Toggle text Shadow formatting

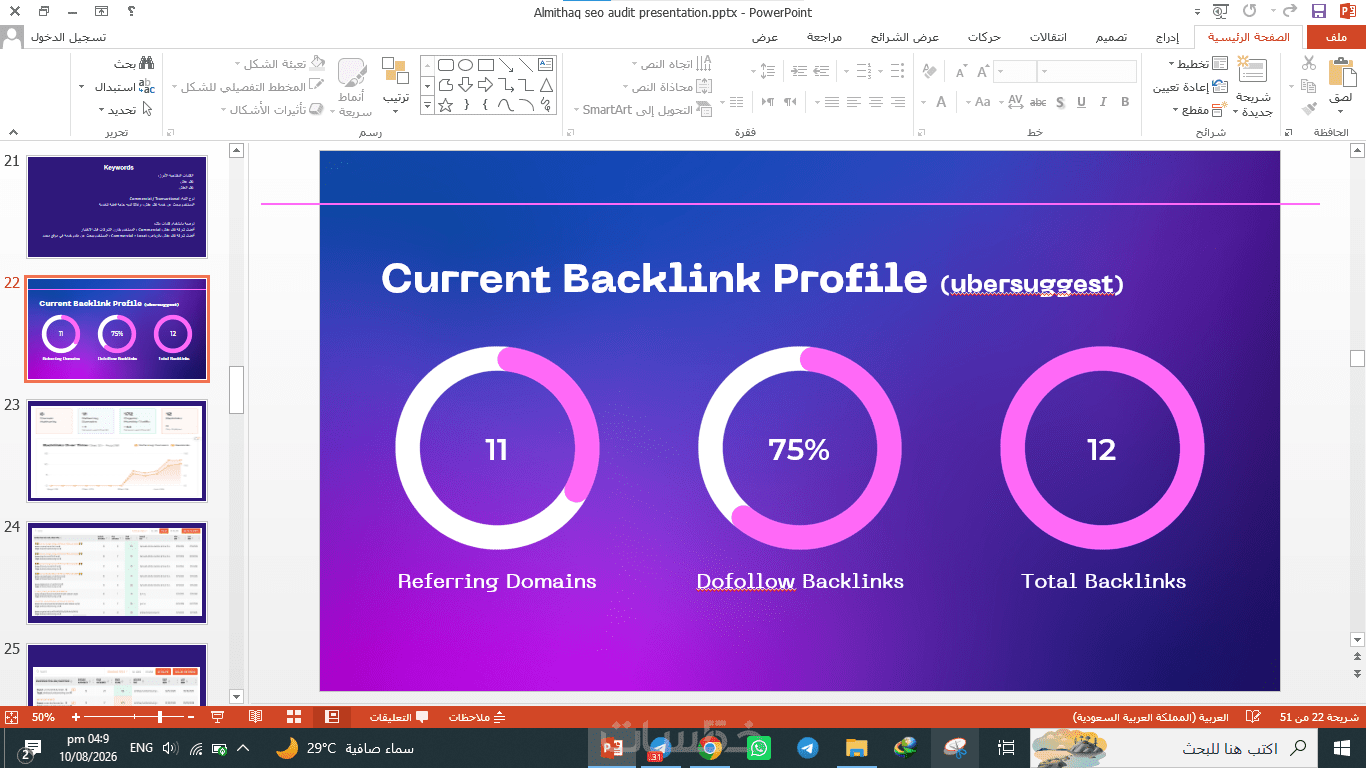(x=1060, y=102)
